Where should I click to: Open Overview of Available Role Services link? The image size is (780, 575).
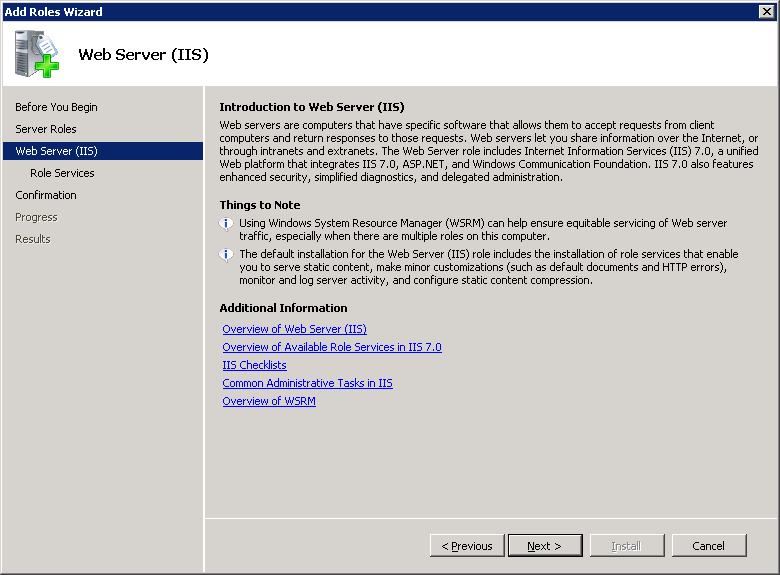[331, 347]
